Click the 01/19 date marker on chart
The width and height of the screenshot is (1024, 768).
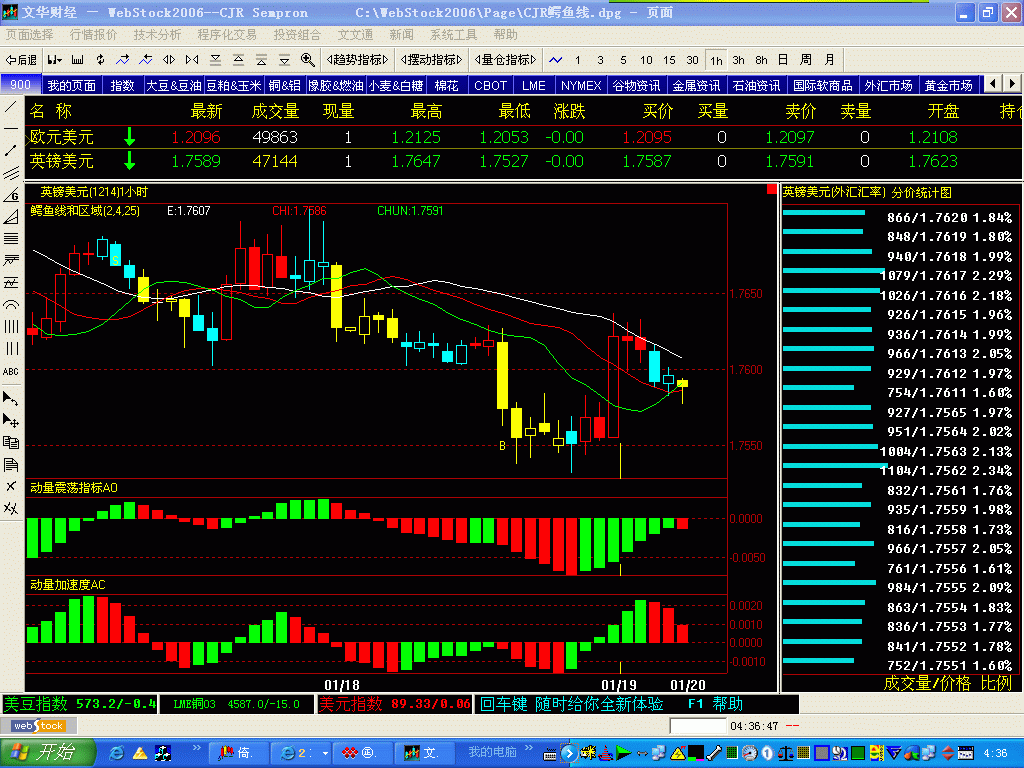pos(618,684)
